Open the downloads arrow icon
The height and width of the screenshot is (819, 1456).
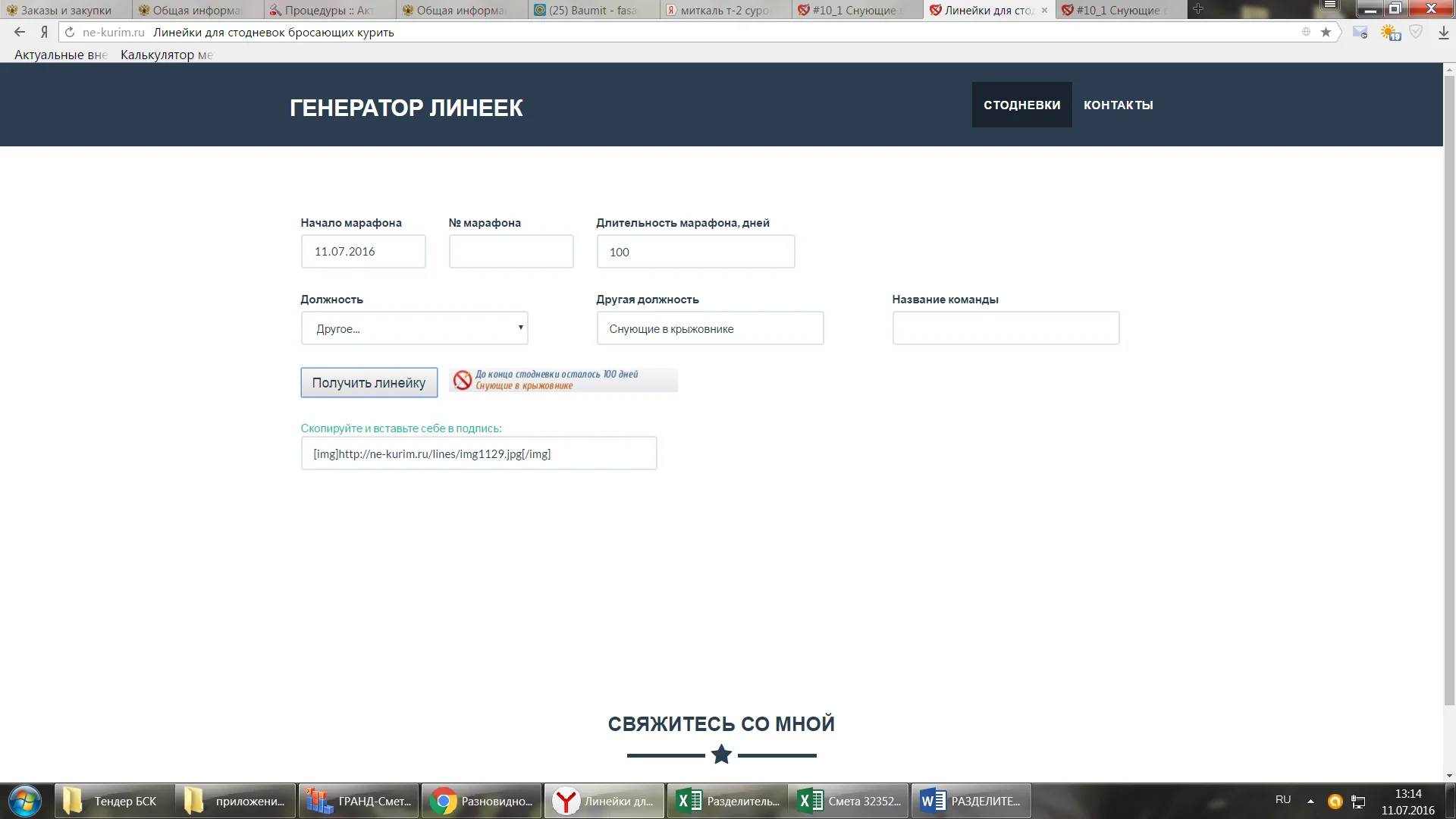point(1443,33)
